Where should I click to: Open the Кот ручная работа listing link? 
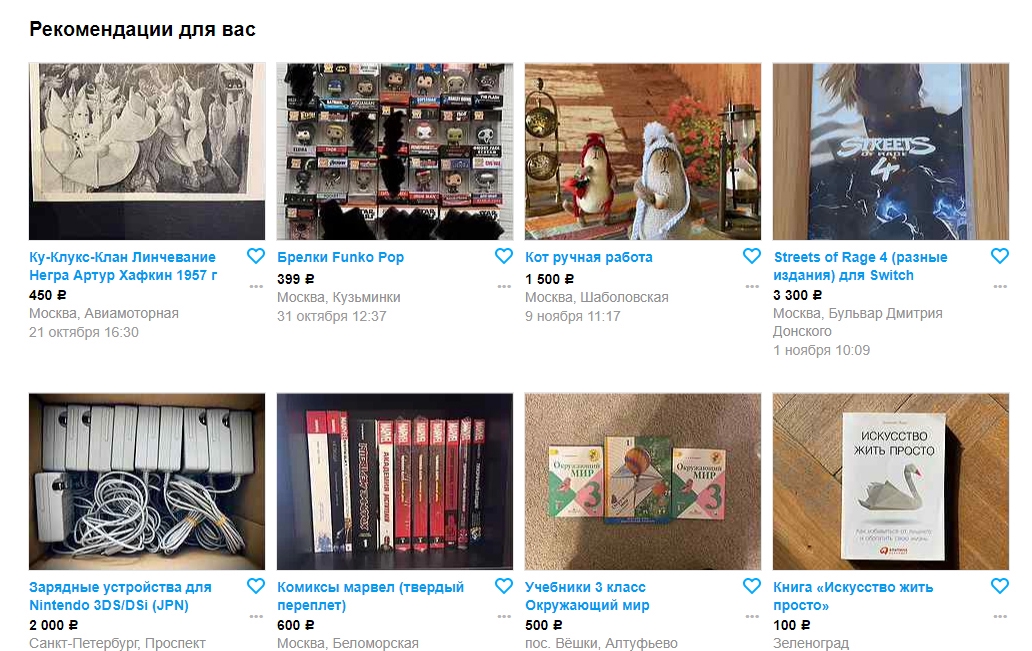tap(588, 257)
